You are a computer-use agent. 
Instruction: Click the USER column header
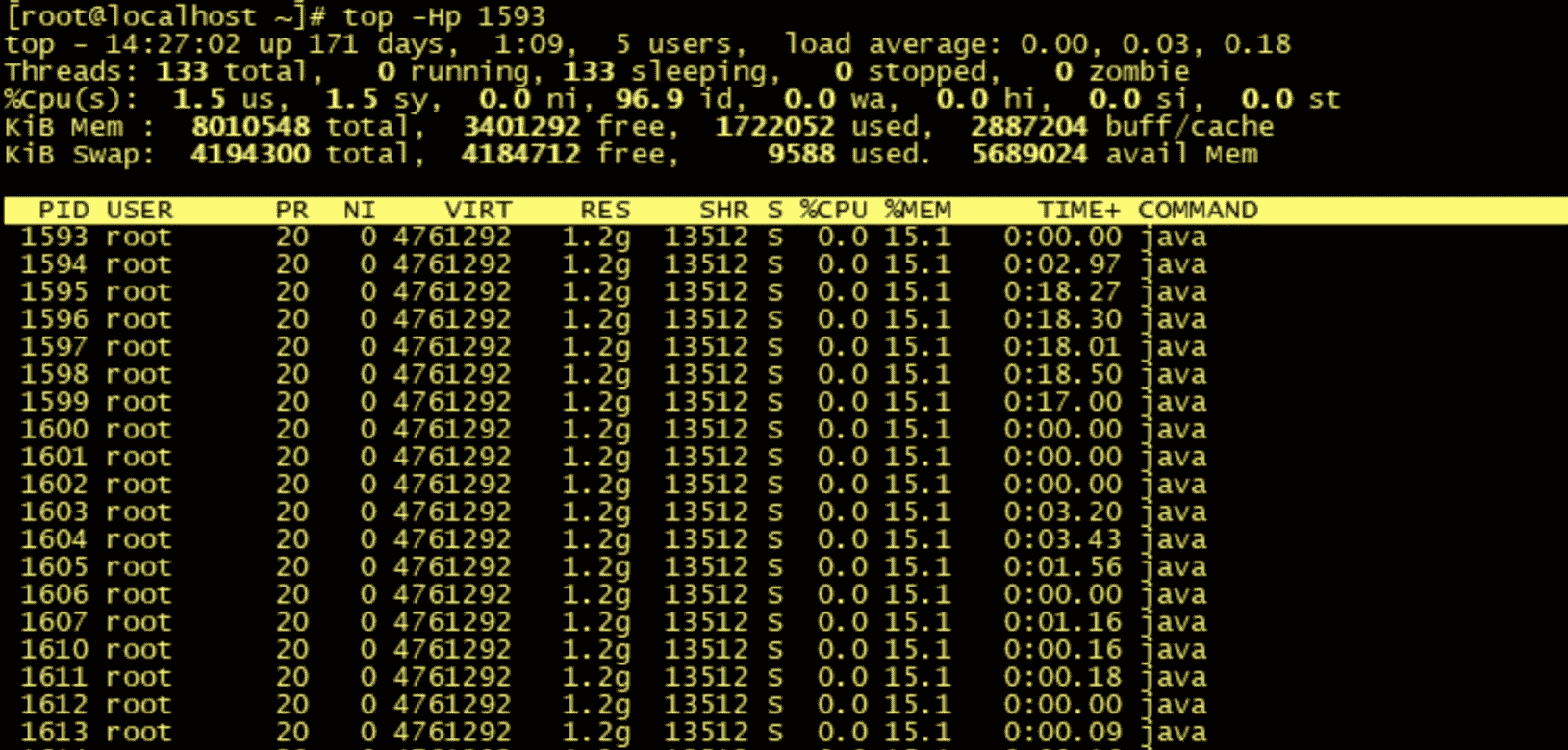[139, 210]
